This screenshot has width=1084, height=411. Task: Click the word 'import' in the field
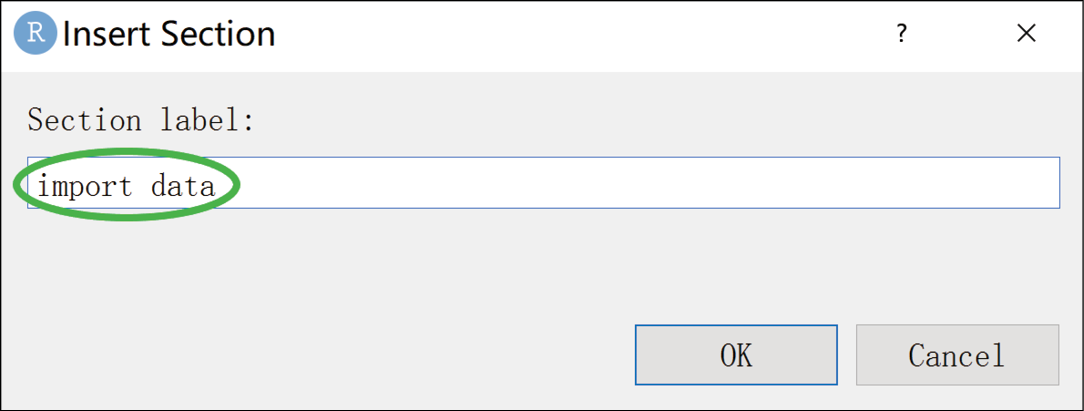85,185
